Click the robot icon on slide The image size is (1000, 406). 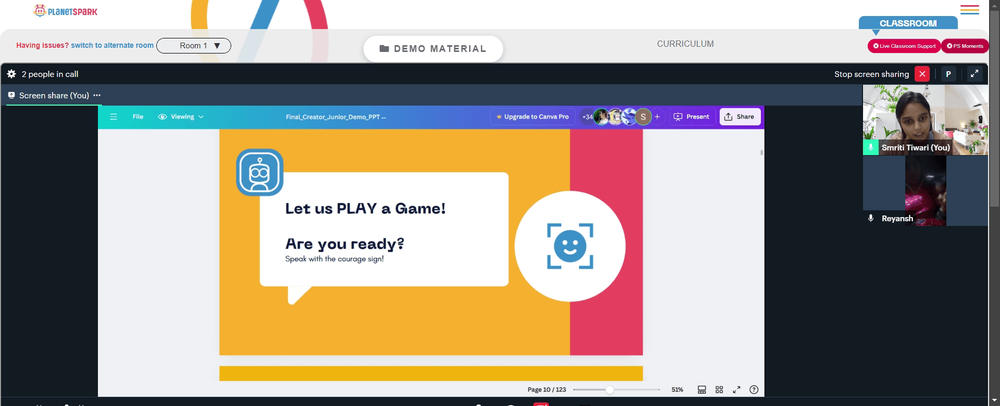(x=259, y=172)
